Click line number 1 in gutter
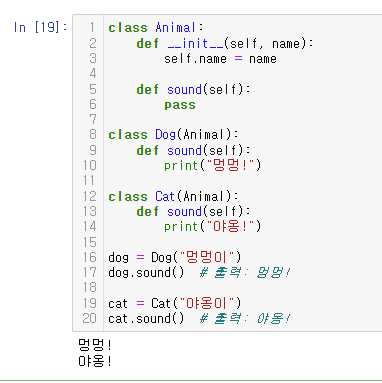 coord(92,27)
